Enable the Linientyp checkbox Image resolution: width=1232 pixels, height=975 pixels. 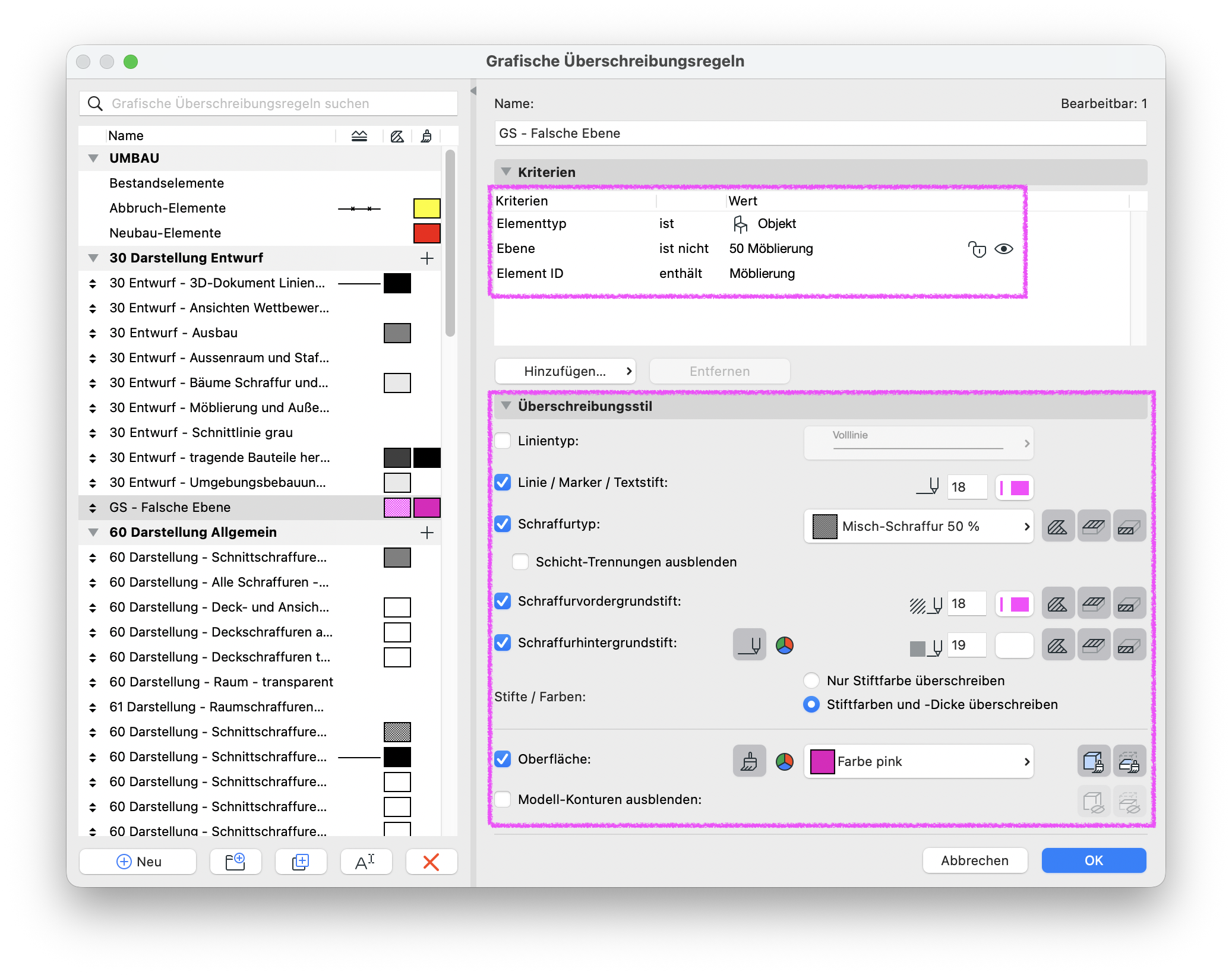click(x=503, y=441)
